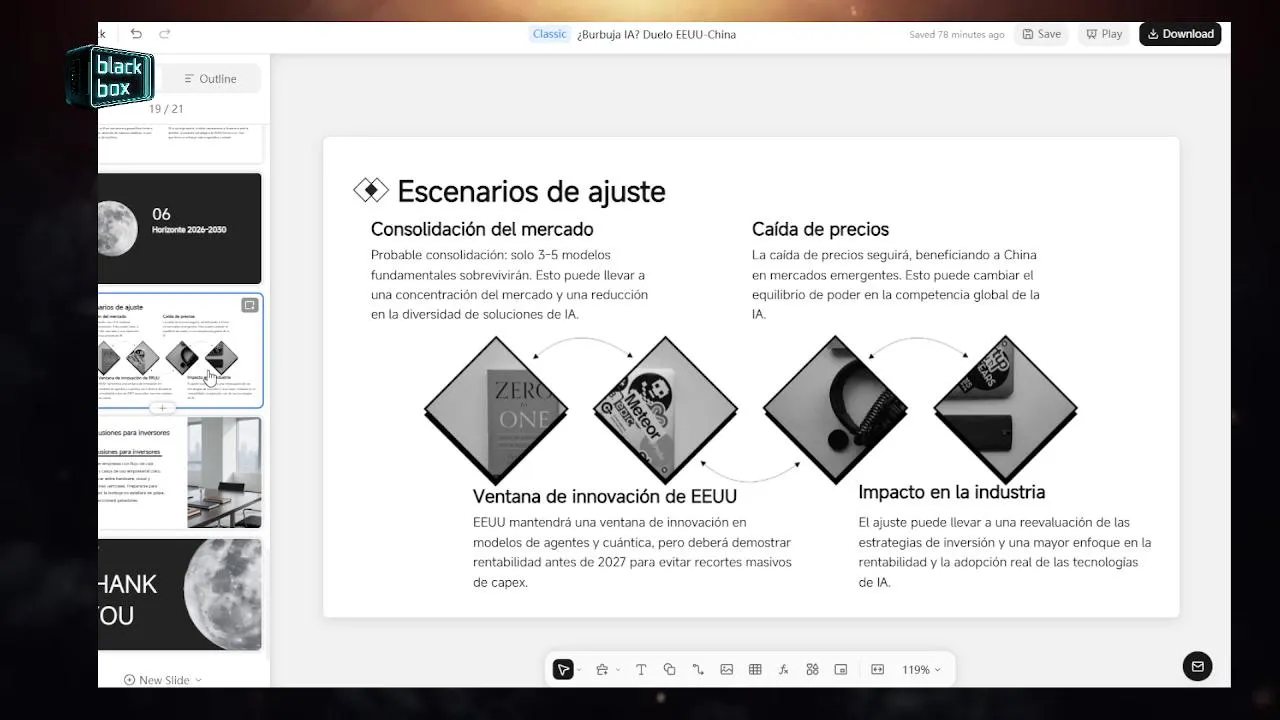Expand the New Slide options arrow
Image resolution: width=1280 pixels, height=720 pixels.
coord(198,680)
